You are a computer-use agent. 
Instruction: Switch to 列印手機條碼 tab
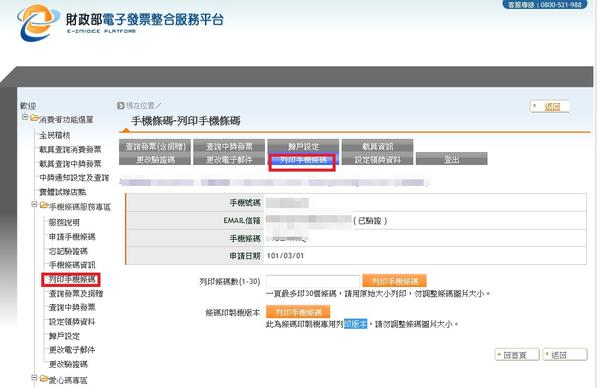pos(303,160)
